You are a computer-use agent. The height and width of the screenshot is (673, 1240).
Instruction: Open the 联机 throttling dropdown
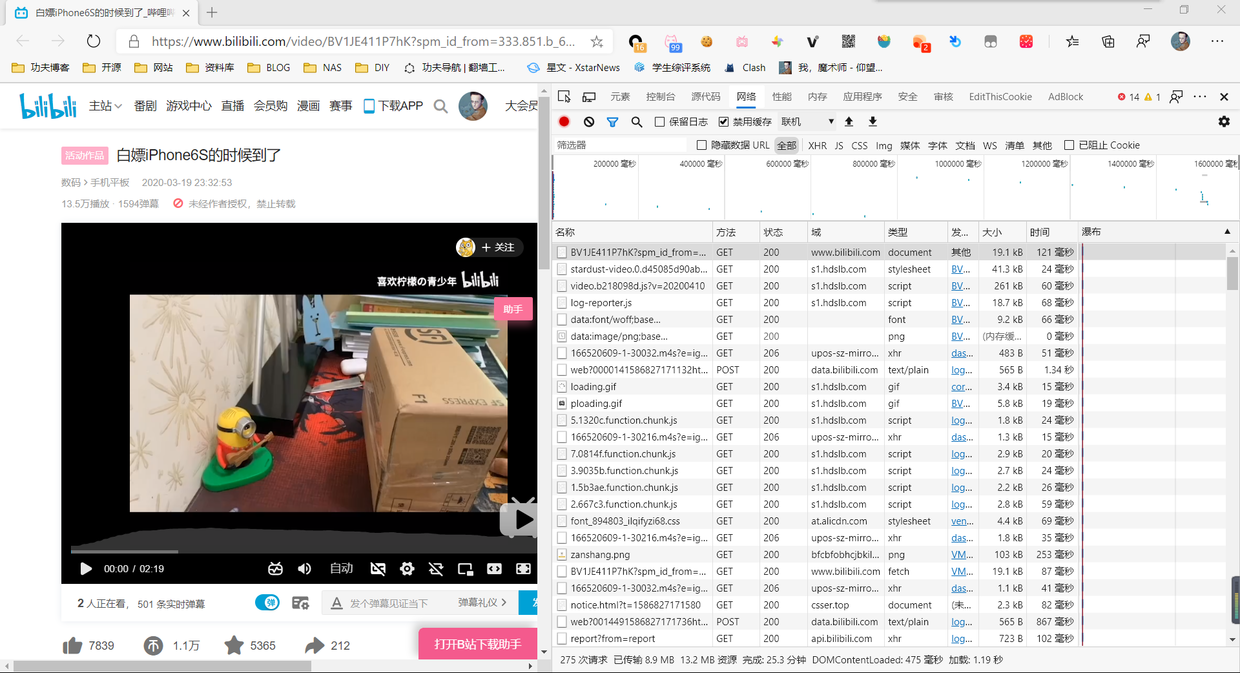pyautogui.click(x=807, y=122)
